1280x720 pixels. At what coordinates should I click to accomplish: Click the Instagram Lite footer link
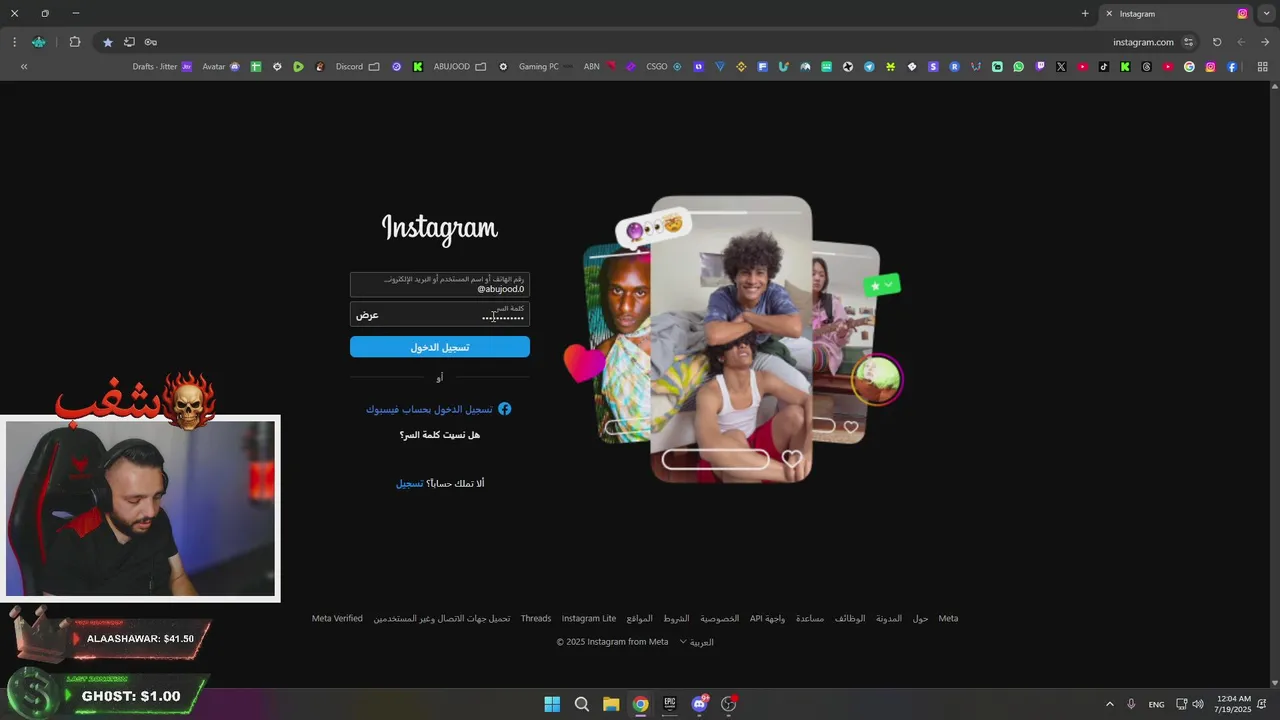(589, 618)
